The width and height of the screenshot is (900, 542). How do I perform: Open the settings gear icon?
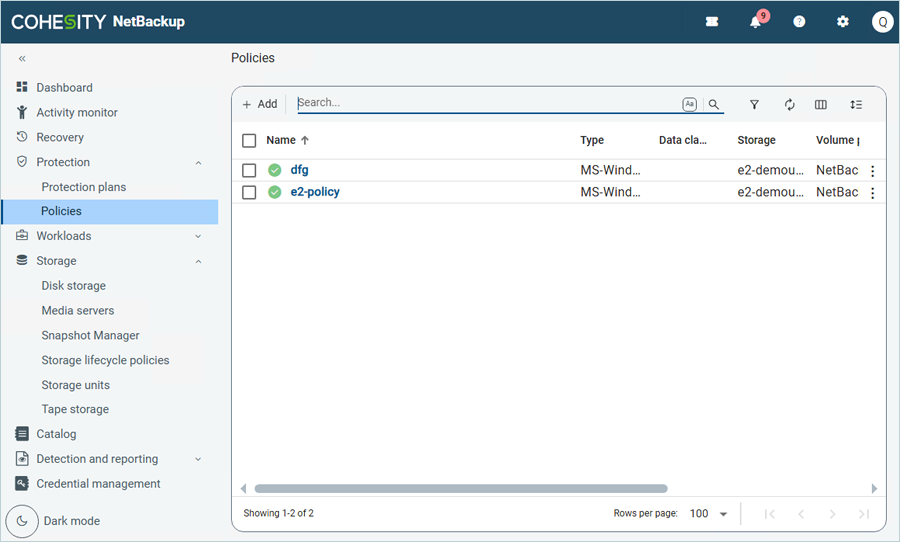tap(842, 22)
